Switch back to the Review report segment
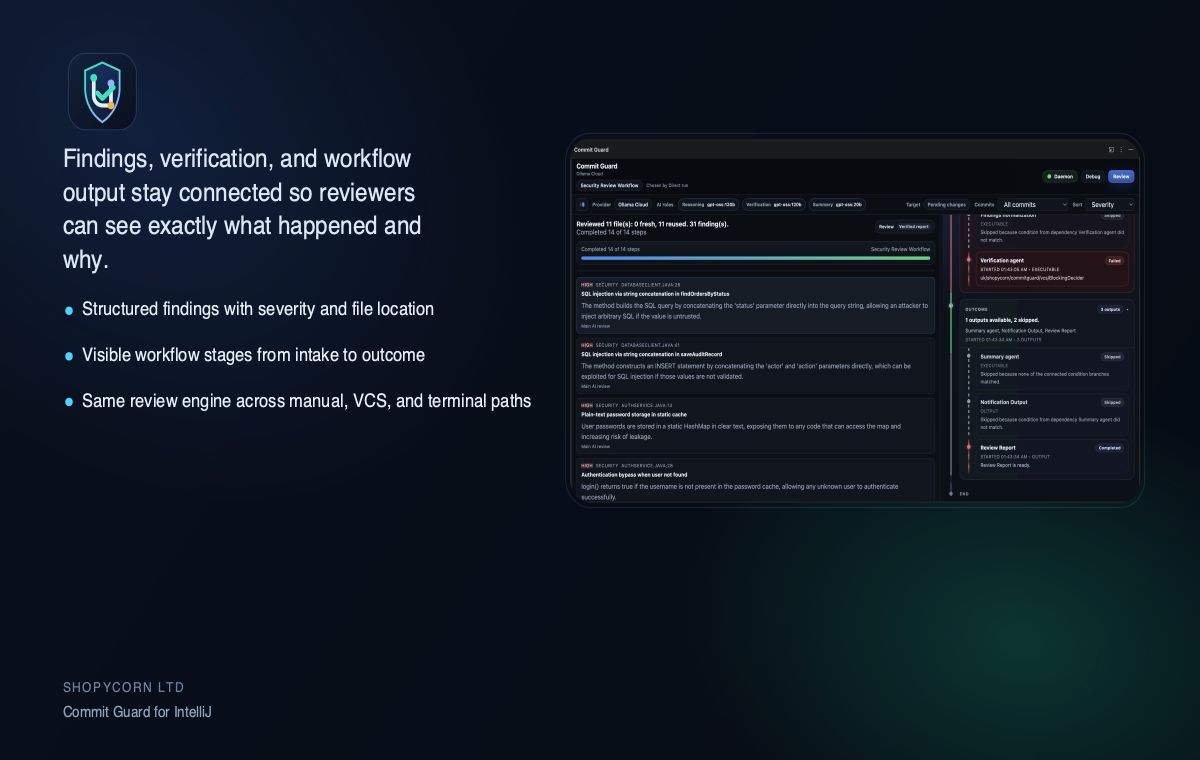Viewport: 1200px width, 760px height. (x=886, y=226)
